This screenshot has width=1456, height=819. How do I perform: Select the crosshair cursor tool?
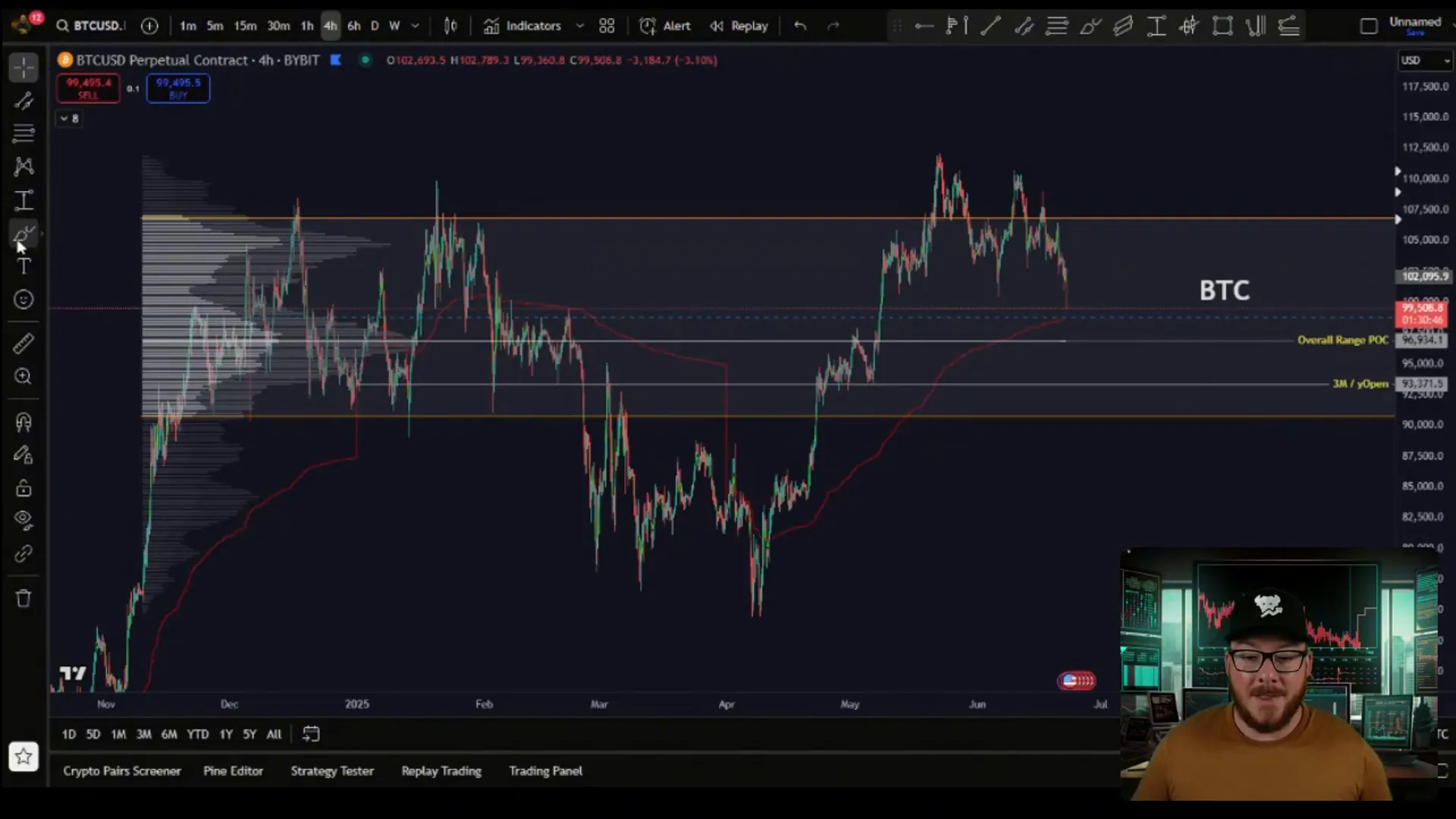[x=24, y=67]
